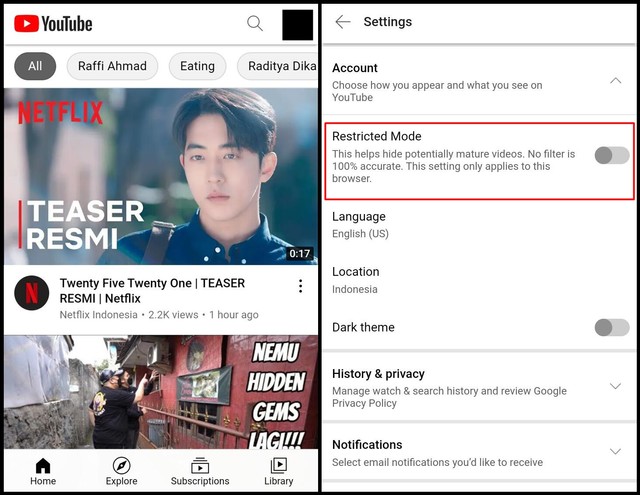Go to Home tab
The height and width of the screenshot is (495, 640).
pyautogui.click(x=43, y=472)
